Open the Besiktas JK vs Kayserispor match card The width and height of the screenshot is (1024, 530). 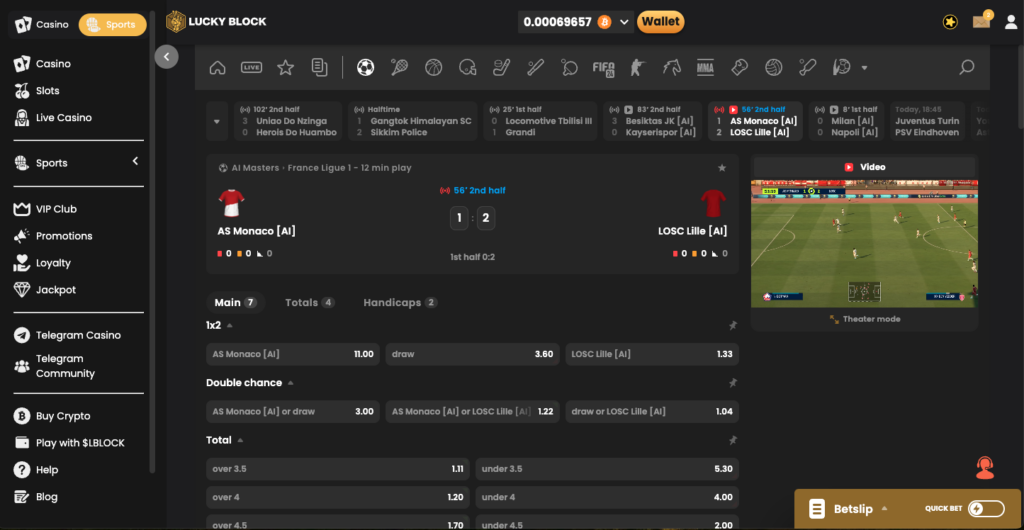click(652, 121)
